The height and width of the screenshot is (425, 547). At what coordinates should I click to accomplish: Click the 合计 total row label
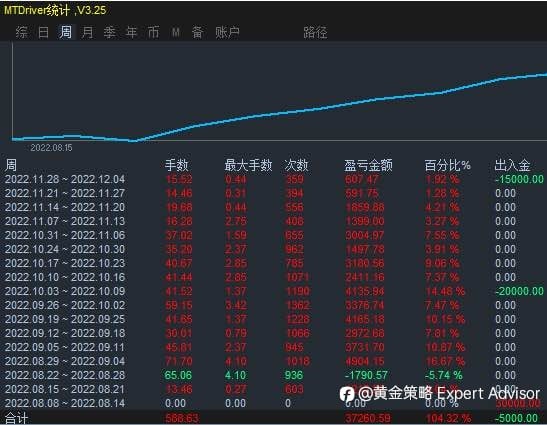16,418
